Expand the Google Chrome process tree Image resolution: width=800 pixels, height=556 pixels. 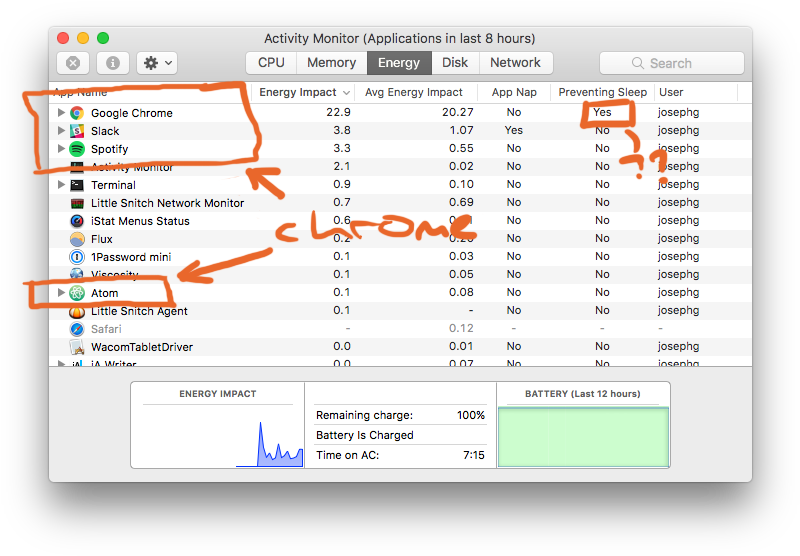pos(61,113)
